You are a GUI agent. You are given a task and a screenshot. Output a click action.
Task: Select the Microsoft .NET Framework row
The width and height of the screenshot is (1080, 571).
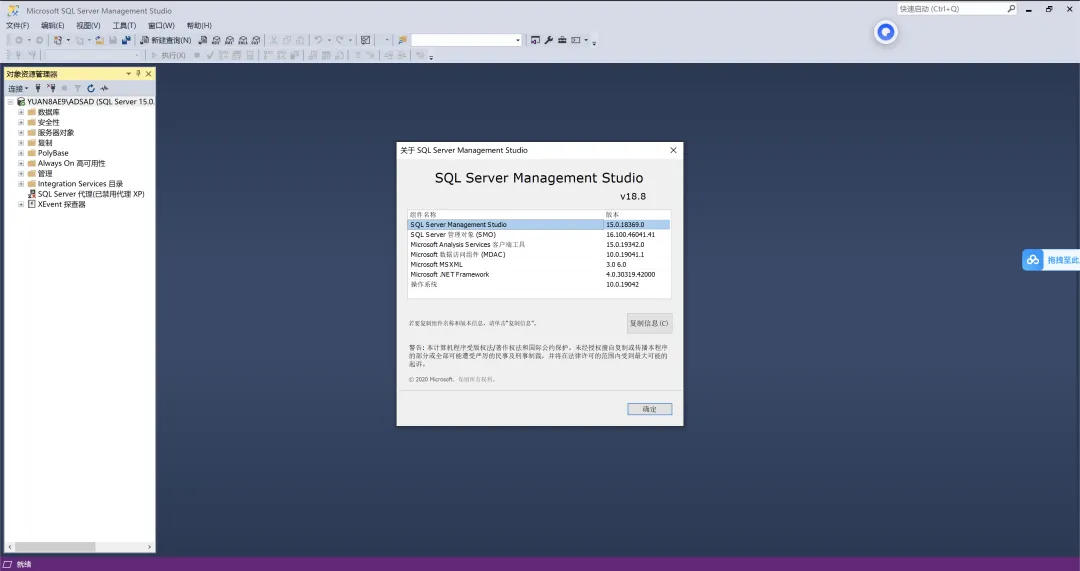pos(539,274)
